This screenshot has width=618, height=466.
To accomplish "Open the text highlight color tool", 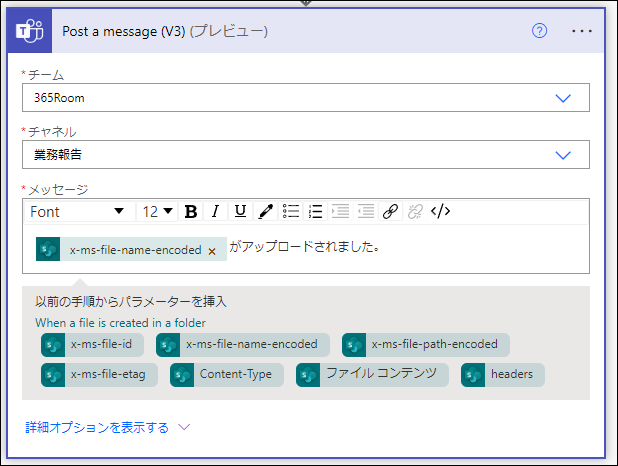I will (266, 211).
